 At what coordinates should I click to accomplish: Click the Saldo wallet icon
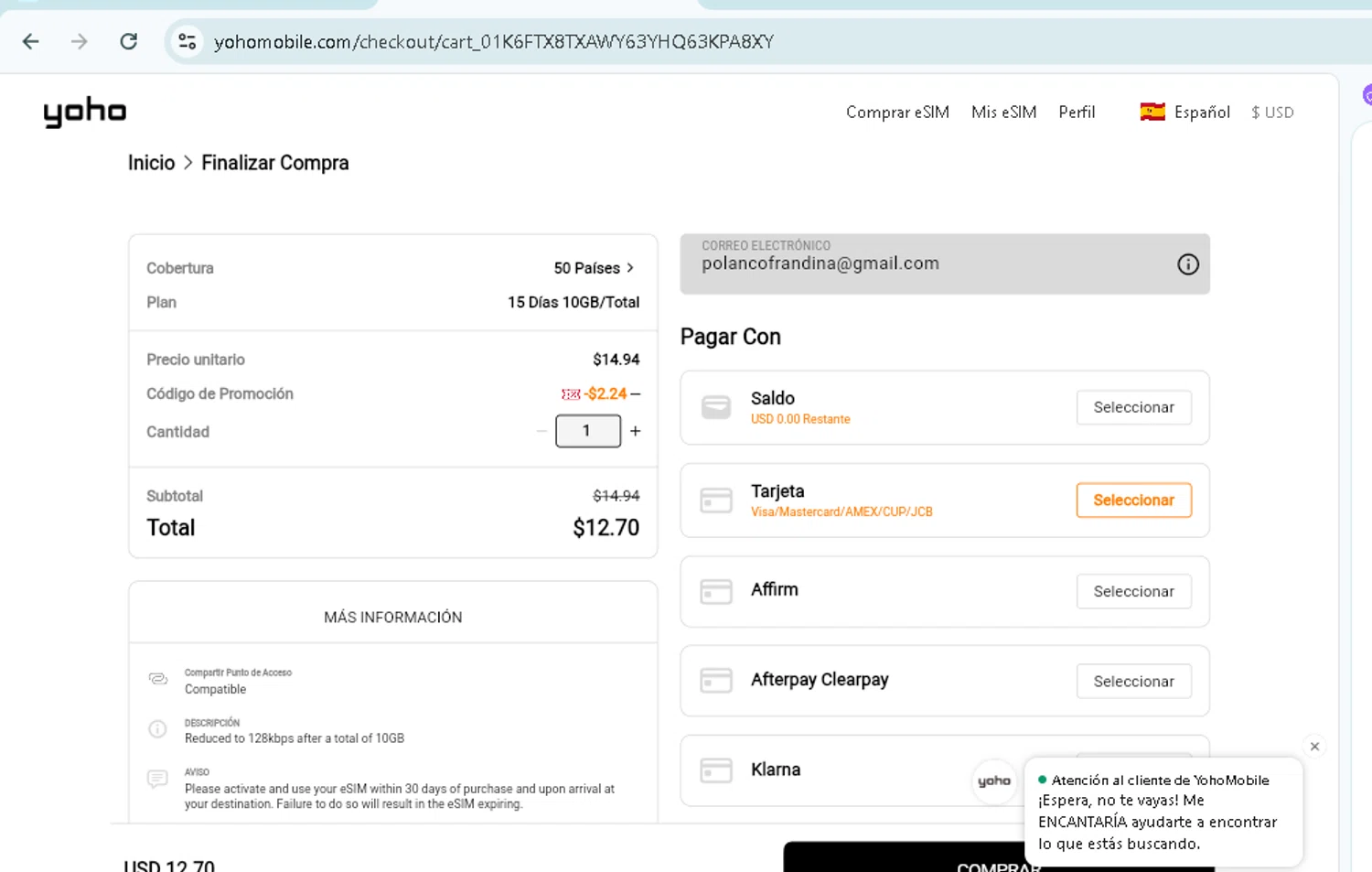716,407
